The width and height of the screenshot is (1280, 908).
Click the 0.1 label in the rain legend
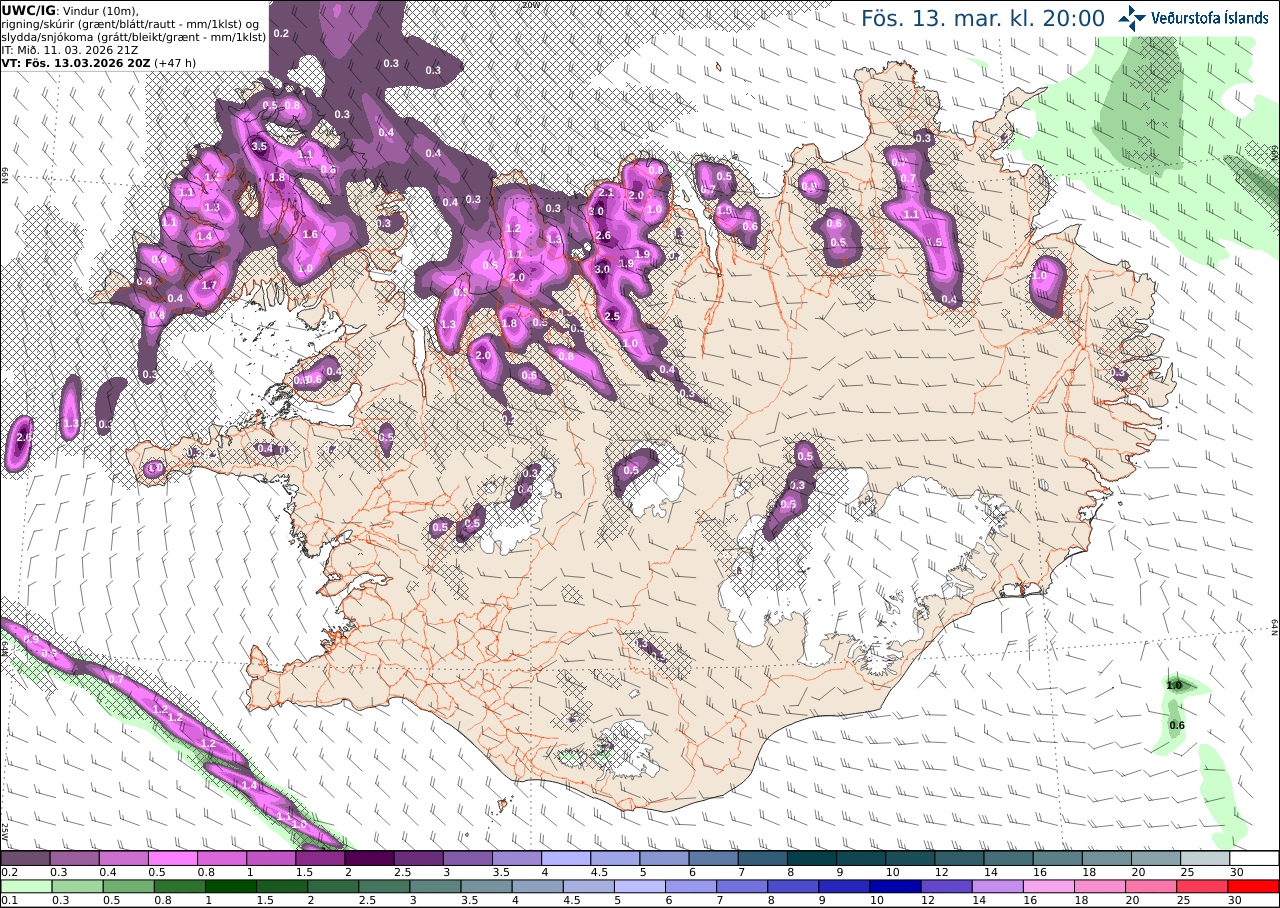coord(8,900)
